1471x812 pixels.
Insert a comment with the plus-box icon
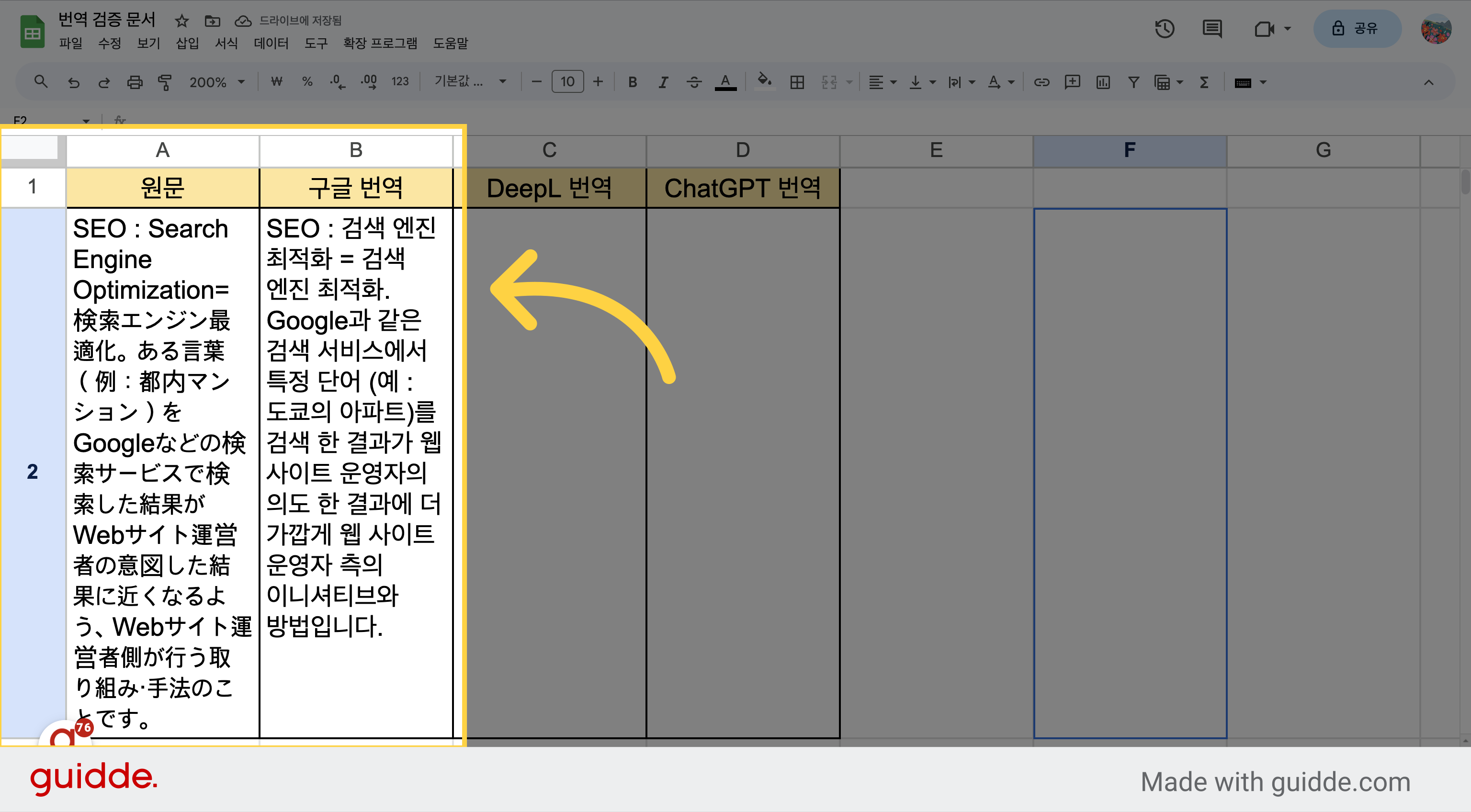pos(1073,82)
